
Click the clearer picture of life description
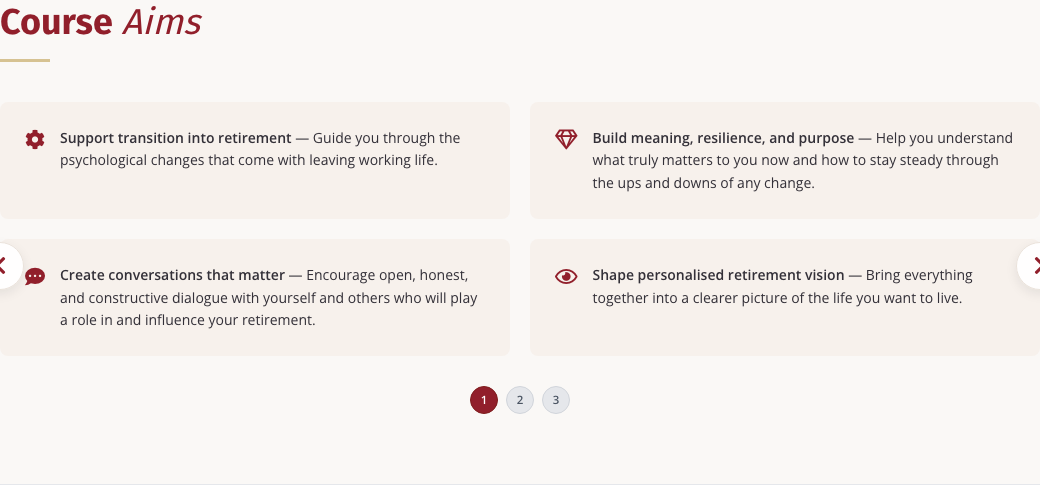777,297
